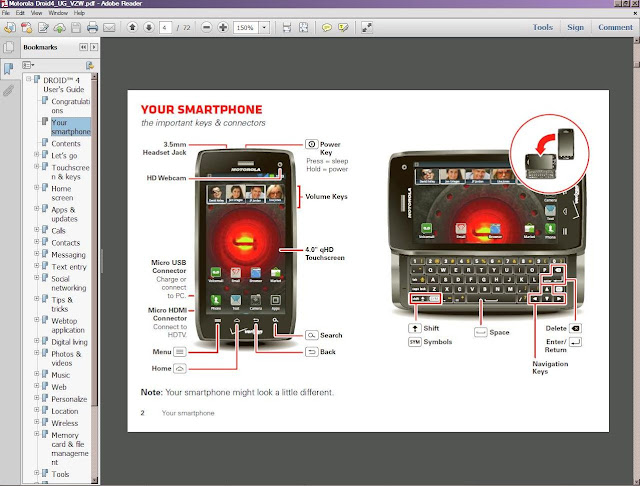Image resolution: width=640 pixels, height=486 pixels.
Task: Click the Bookmarks panel icon
Action: click(9, 69)
